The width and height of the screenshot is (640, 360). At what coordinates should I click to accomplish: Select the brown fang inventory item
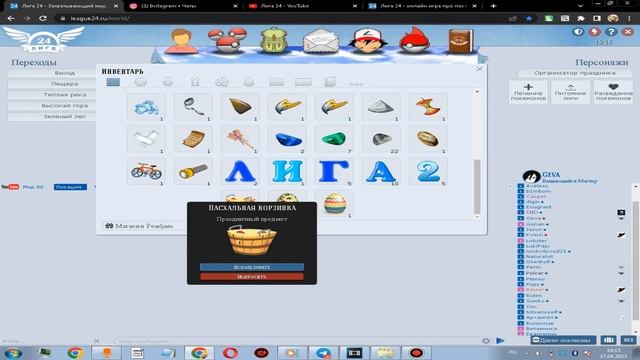pyautogui.click(x=240, y=107)
